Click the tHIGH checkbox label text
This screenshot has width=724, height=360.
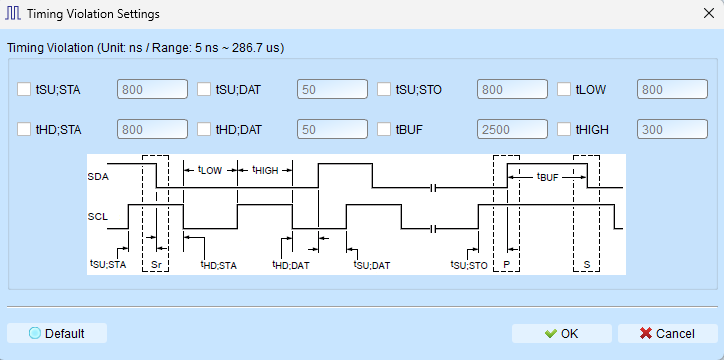(x=592, y=130)
